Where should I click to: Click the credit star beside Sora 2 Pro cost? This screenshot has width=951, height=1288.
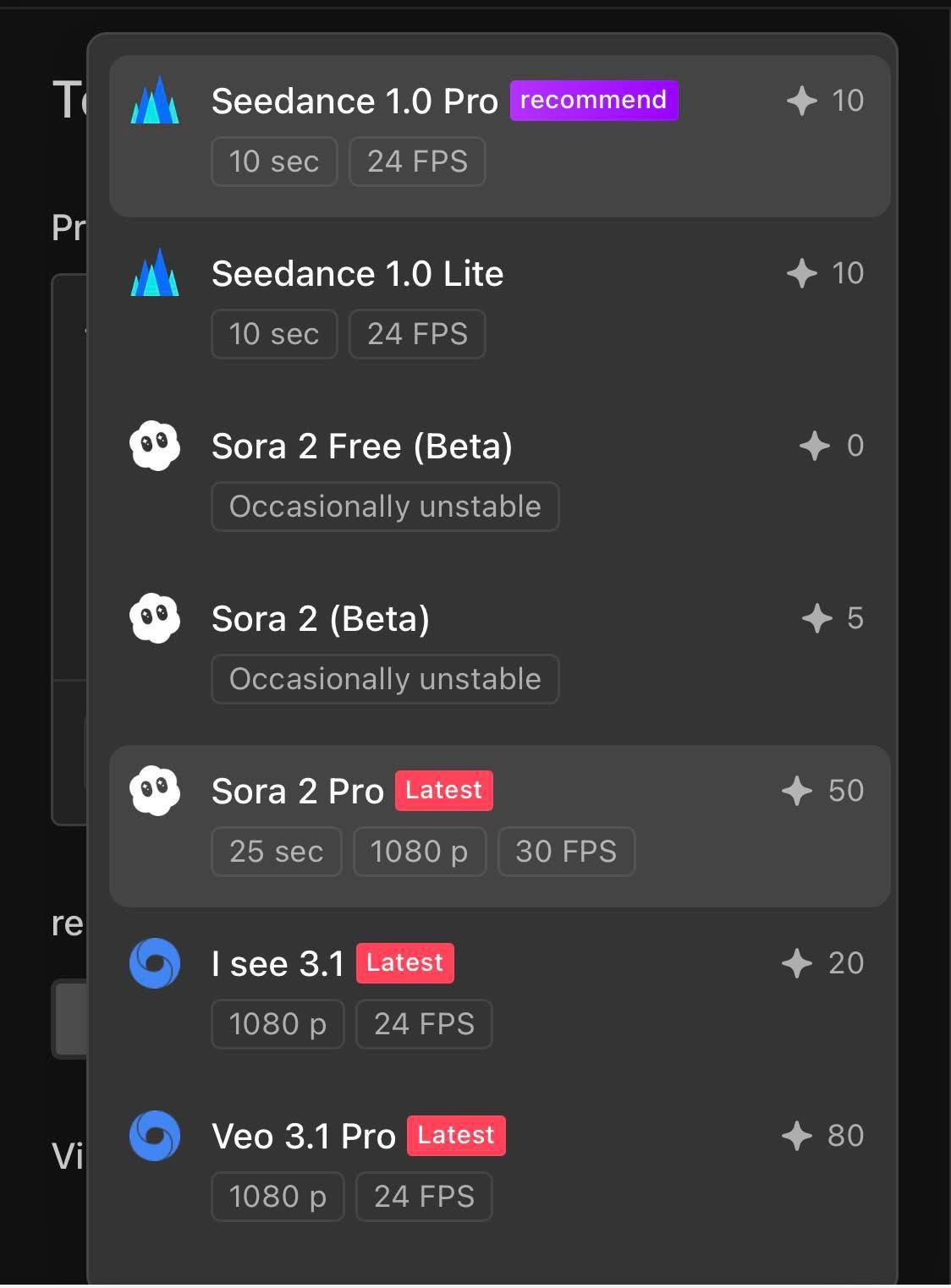pyautogui.click(x=797, y=791)
